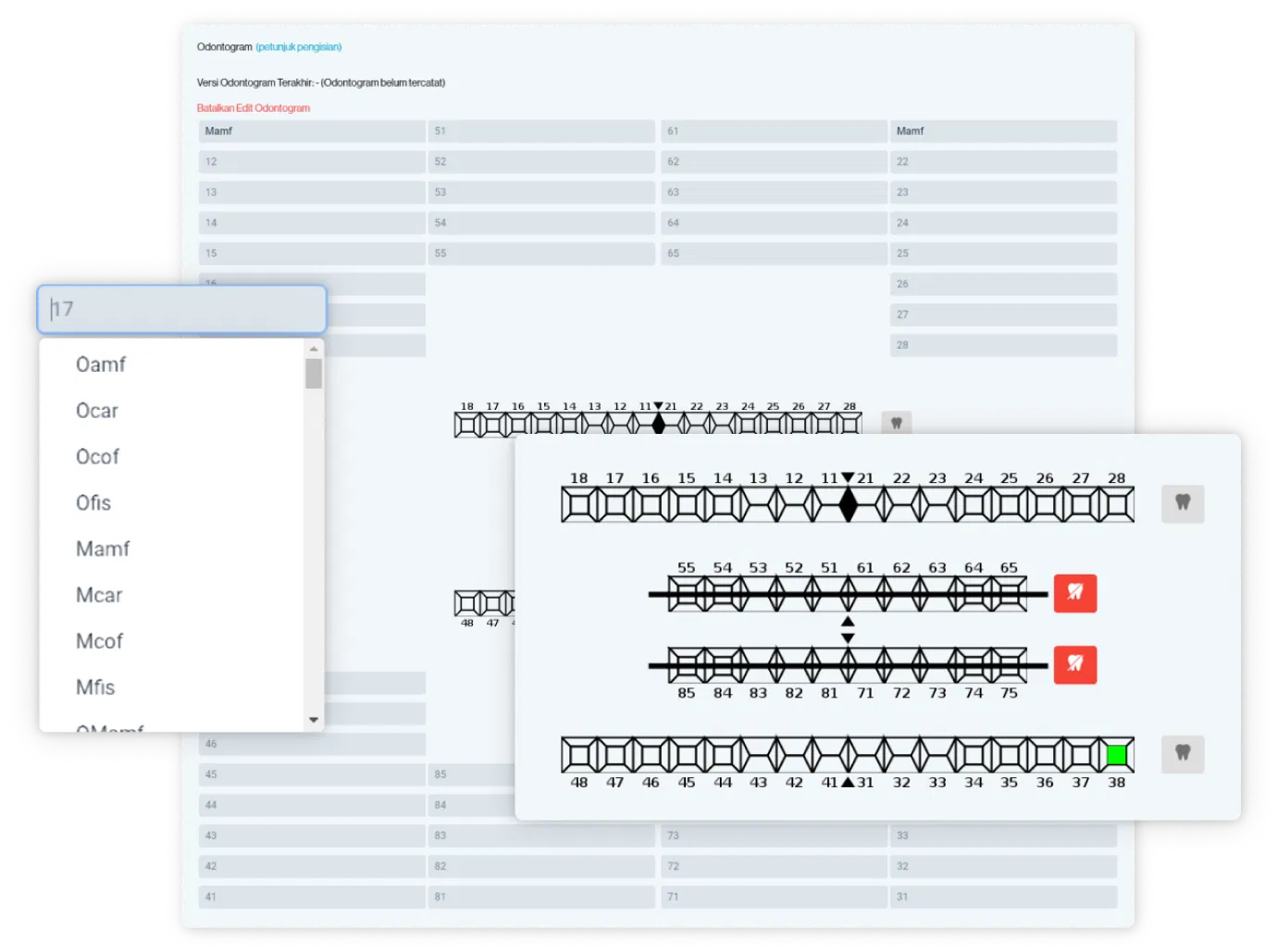Select the Ocof option in the list
Viewport: 1277px width, 952px height.
(x=97, y=456)
